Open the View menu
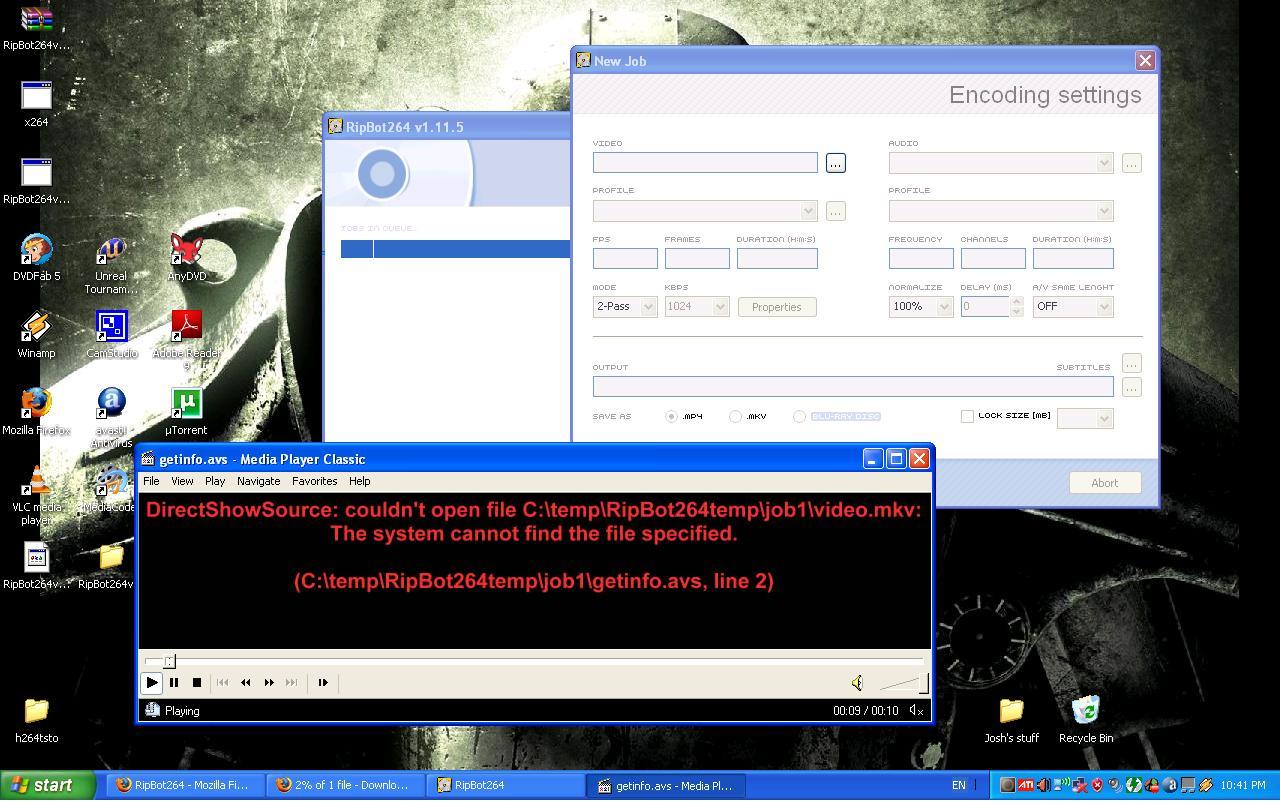Screen dimensions: 1280x804 (x=182, y=481)
